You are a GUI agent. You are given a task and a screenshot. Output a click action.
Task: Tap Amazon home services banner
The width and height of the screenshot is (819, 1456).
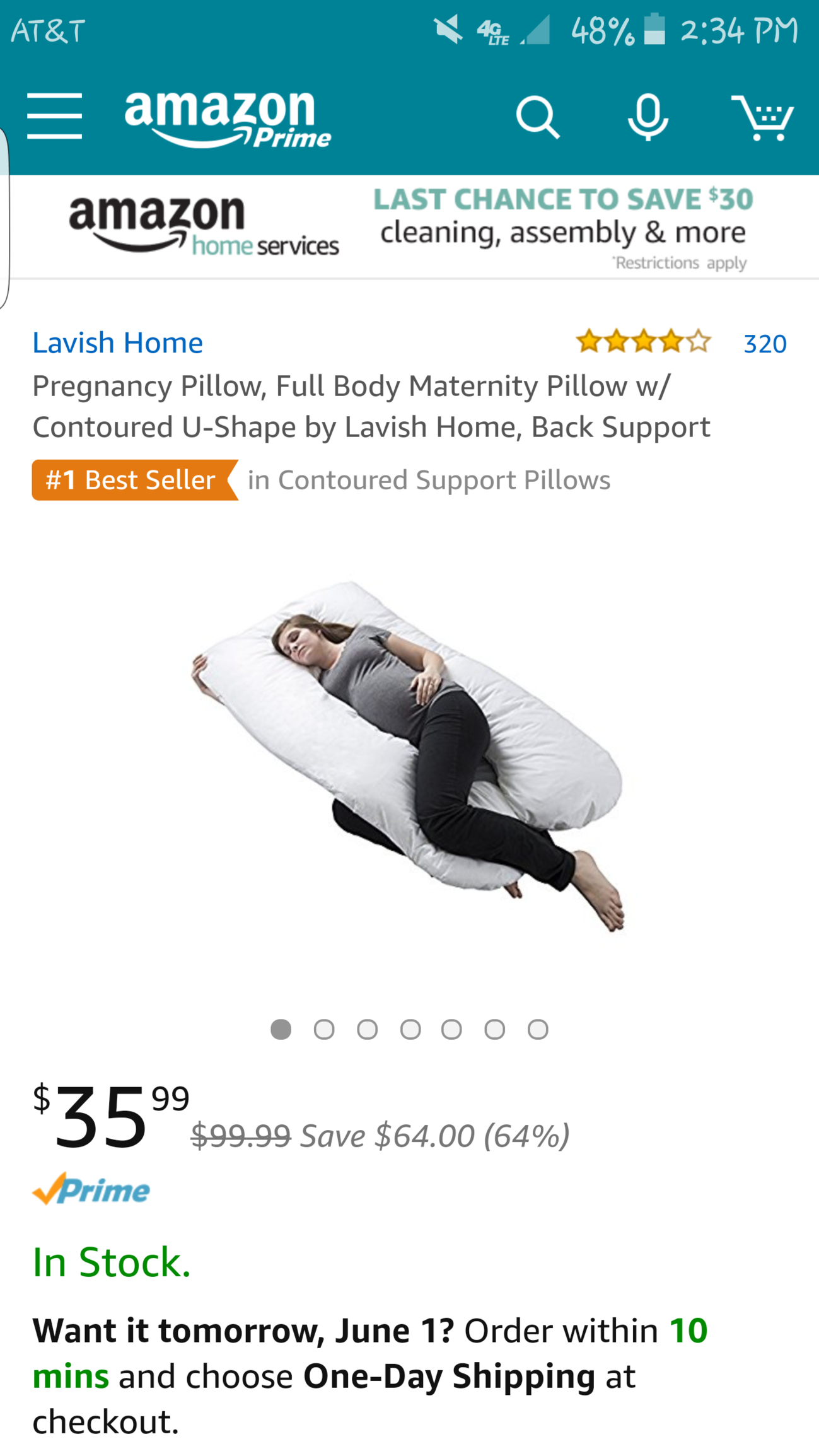tap(410, 227)
